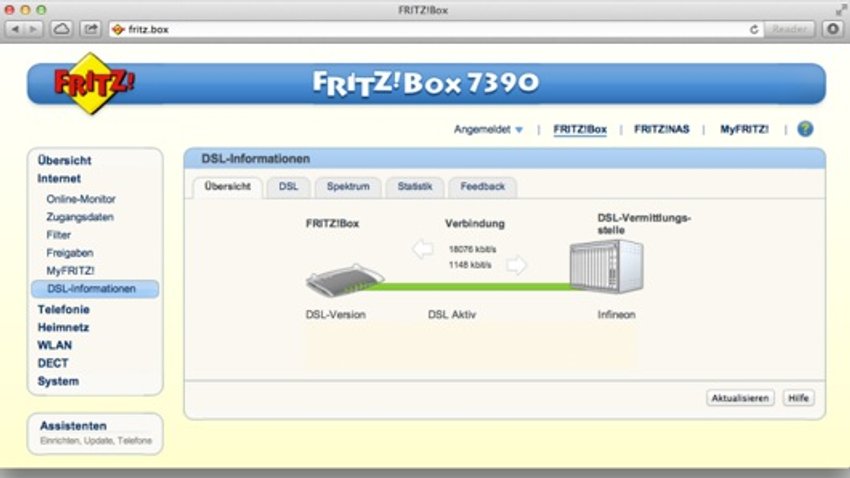
Task: Click the Infineon label
Action: click(x=616, y=315)
